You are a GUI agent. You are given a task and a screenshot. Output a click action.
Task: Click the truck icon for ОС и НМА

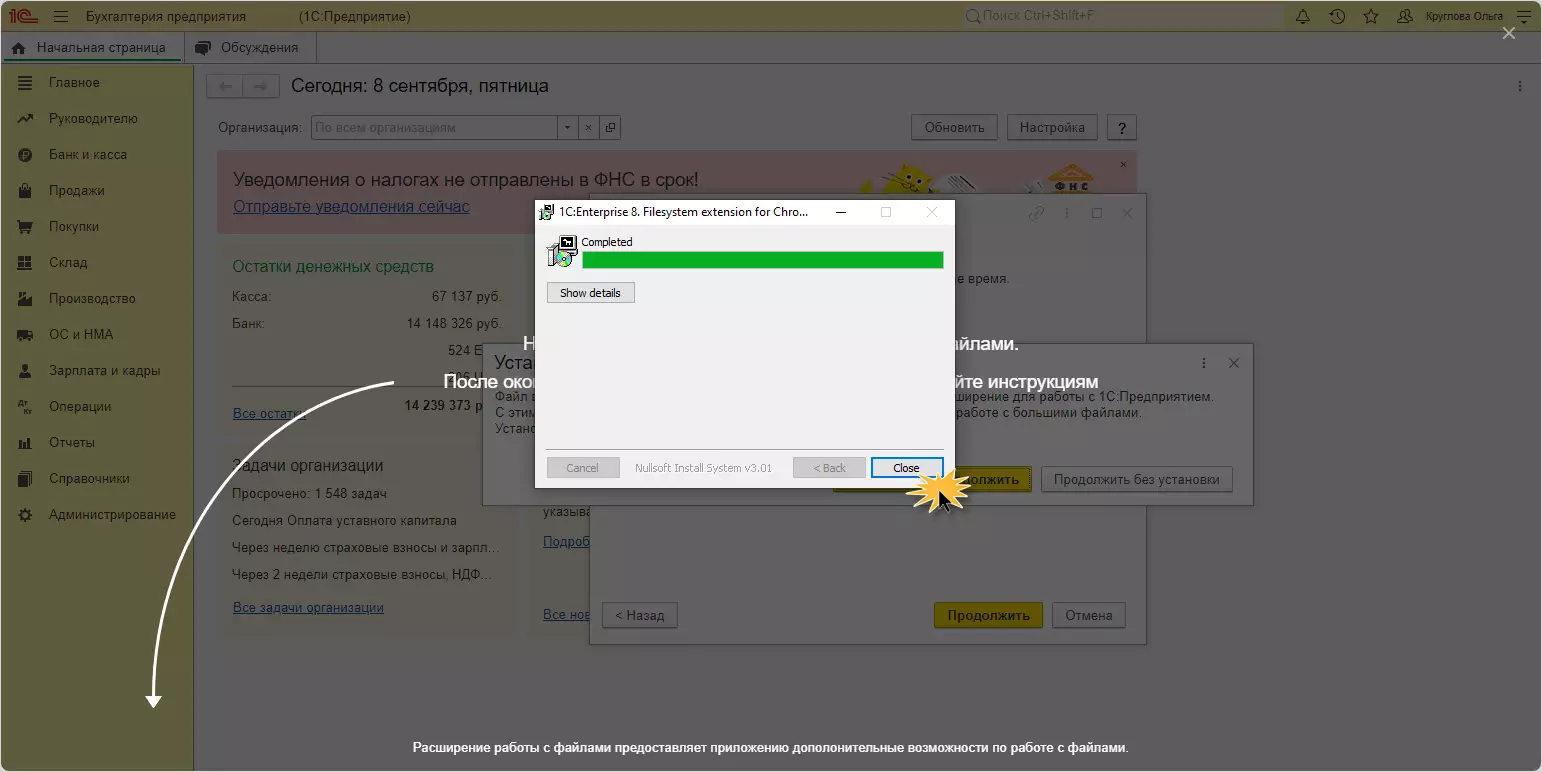pyautogui.click(x=26, y=335)
